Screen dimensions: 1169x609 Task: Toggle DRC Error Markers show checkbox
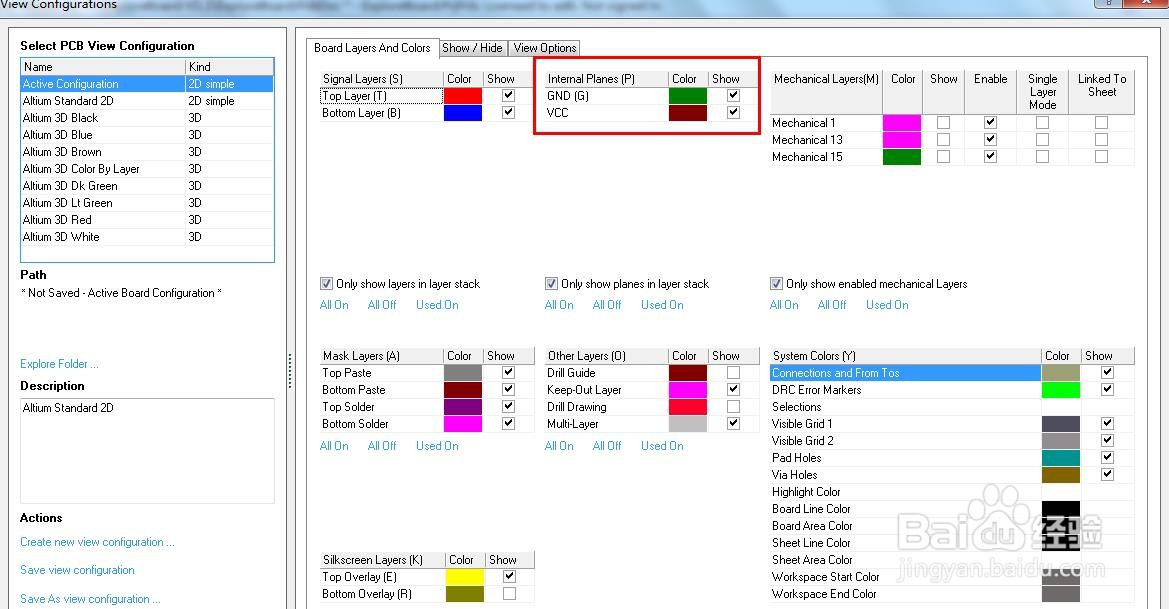[x=1107, y=390]
